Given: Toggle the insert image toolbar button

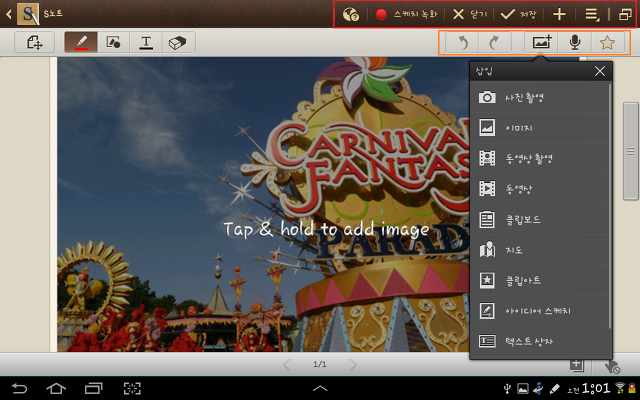Looking at the screenshot, I should (x=541, y=42).
